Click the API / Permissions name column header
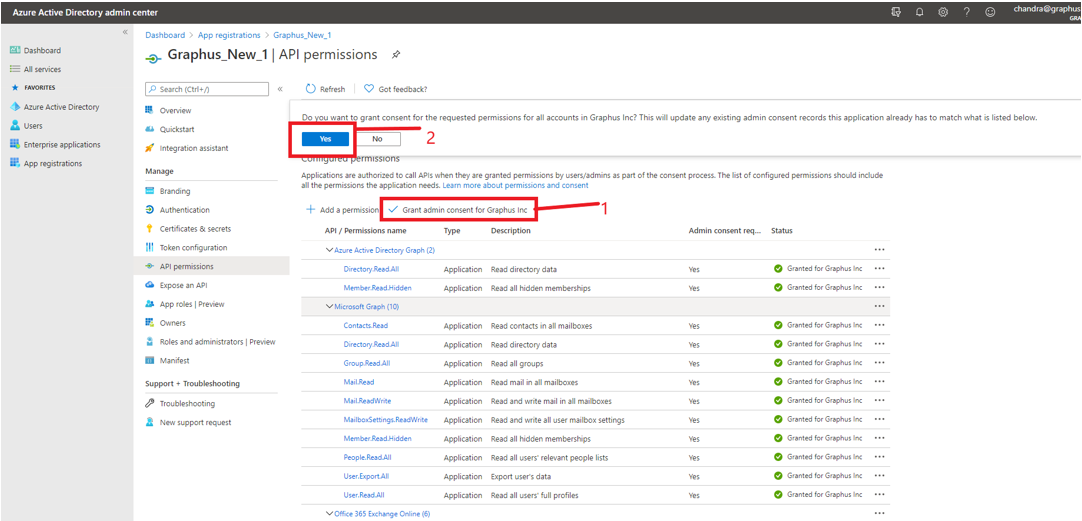Viewport: 1082px width, 521px height. pyautogui.click(x=366, y=230)
